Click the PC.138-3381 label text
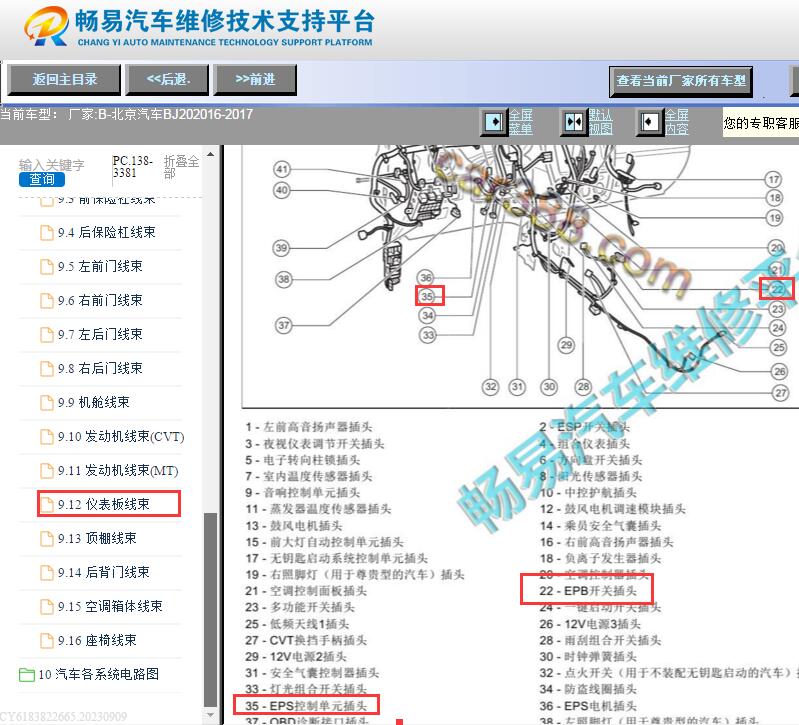Screen dimensions: 799x725 132,167
